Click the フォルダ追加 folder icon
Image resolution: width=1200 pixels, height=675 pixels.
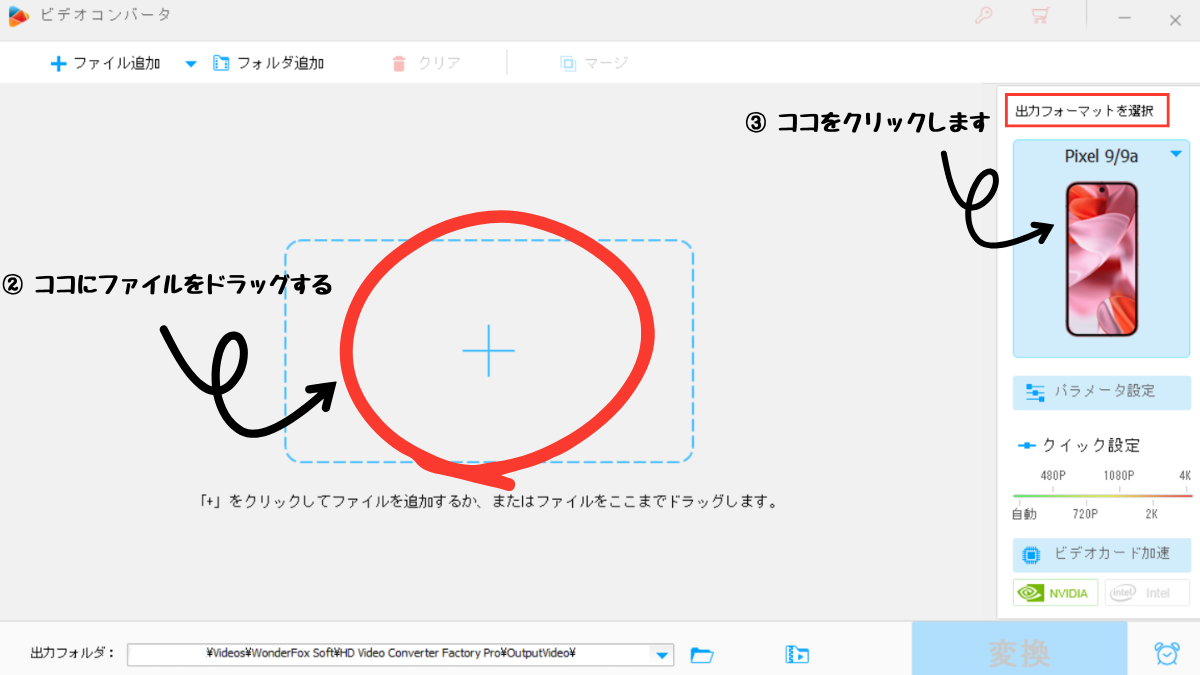tap(221, 63)
